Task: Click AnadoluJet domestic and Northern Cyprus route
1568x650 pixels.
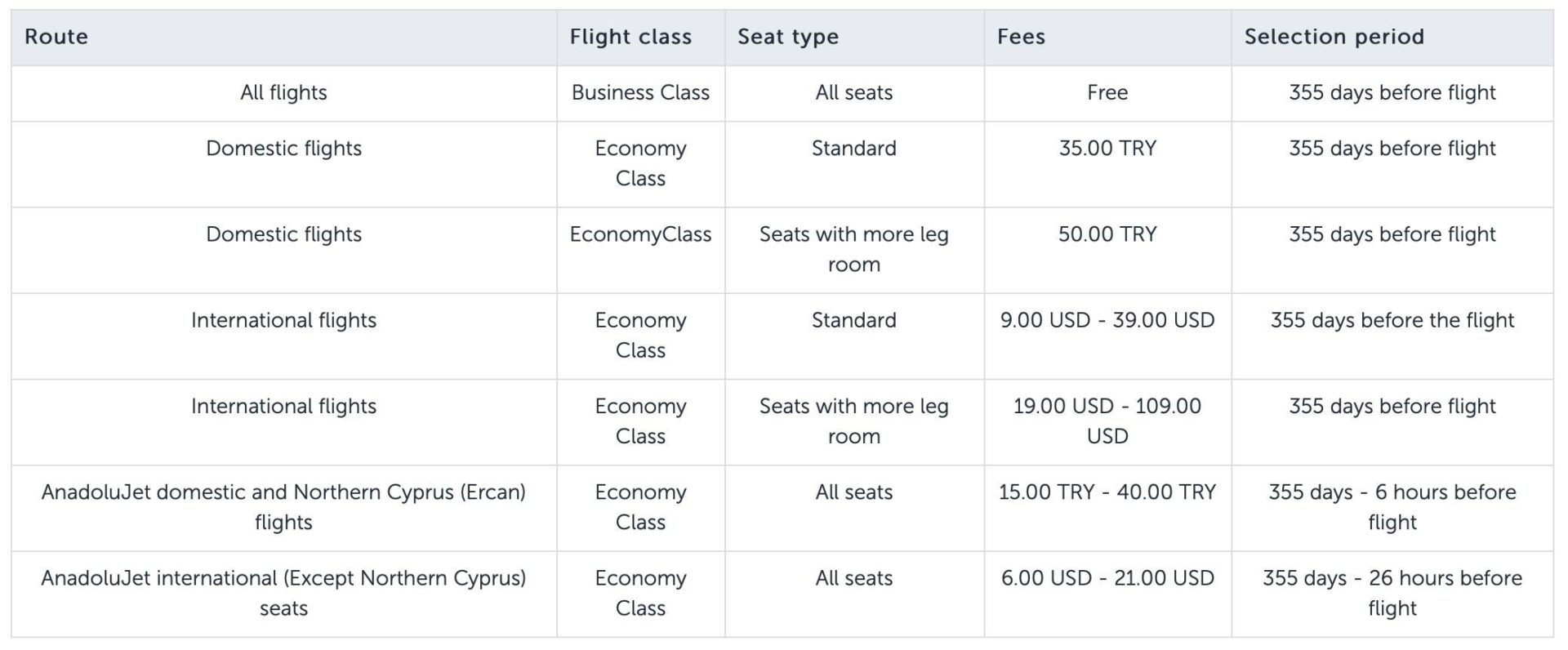Action: 283,508
